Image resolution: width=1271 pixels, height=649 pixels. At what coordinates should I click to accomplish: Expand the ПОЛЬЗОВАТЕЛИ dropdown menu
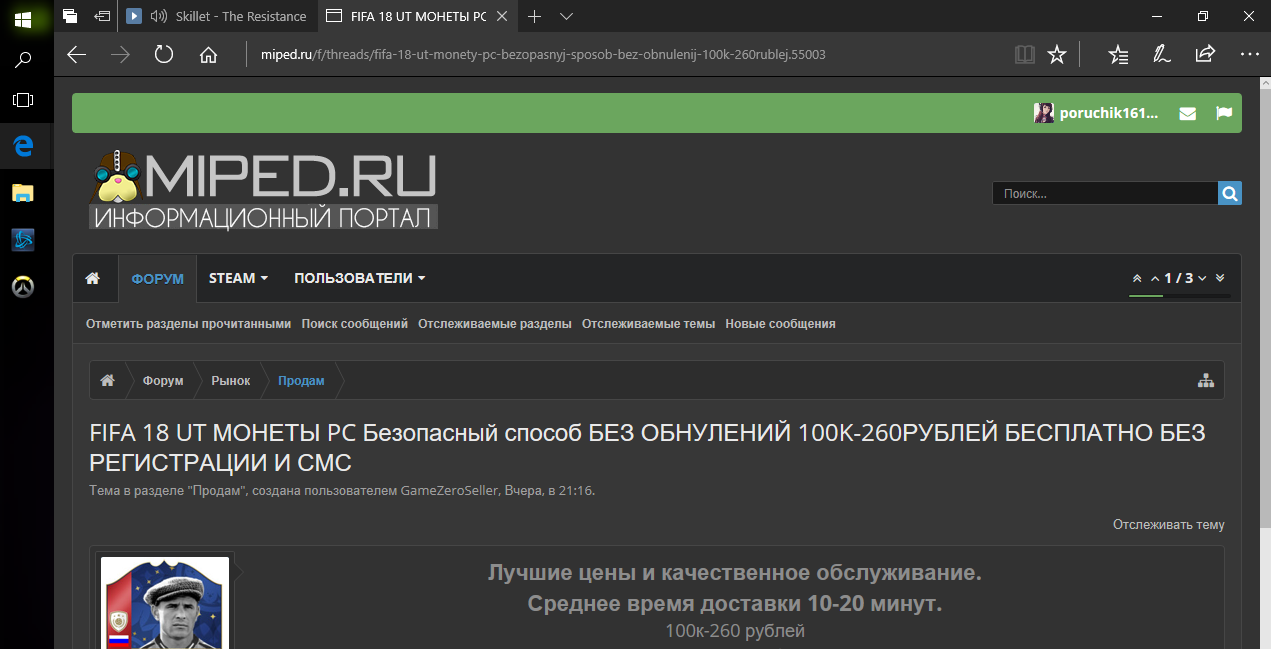tap(360, 278)
